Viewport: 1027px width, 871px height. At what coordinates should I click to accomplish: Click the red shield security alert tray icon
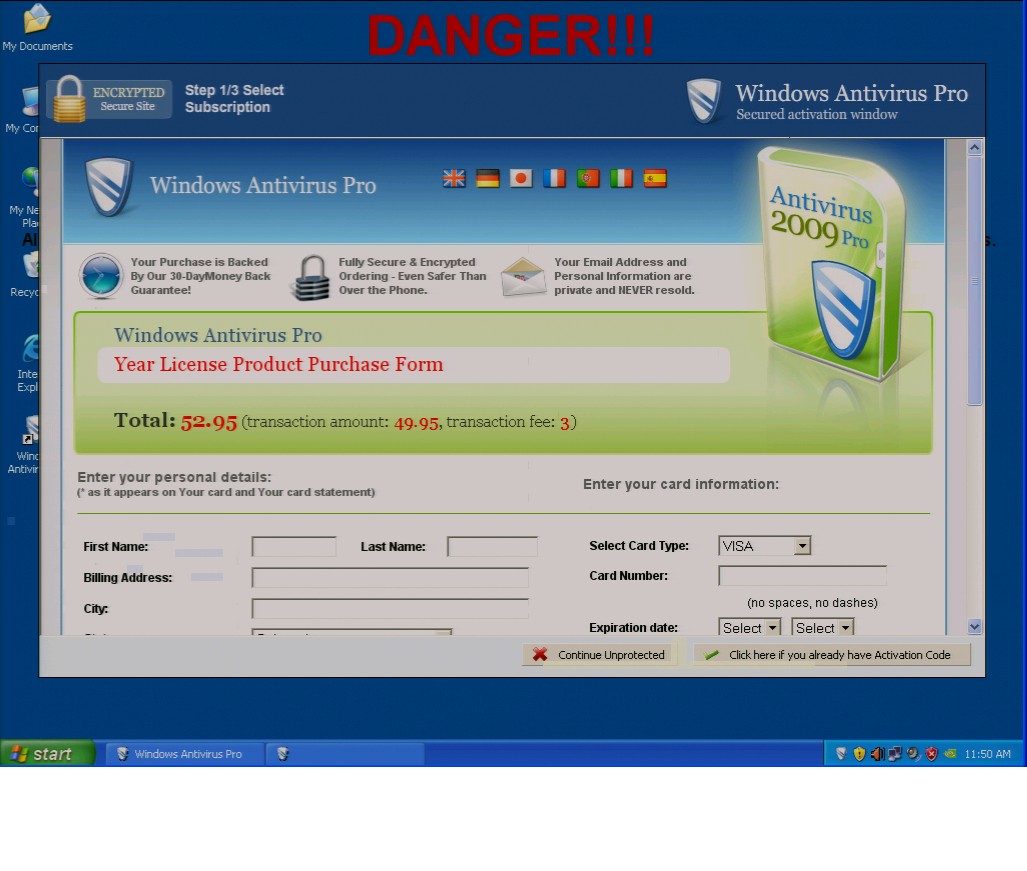[931, 754]
